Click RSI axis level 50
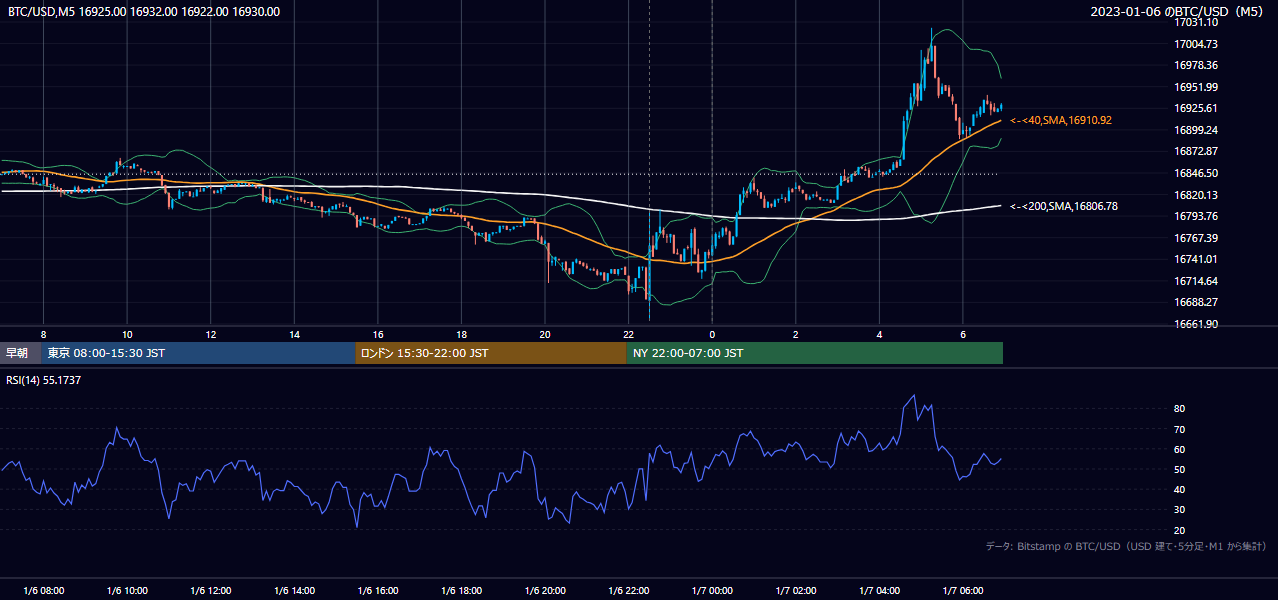Screen dimensions: 1278x600 point(1180,469)
